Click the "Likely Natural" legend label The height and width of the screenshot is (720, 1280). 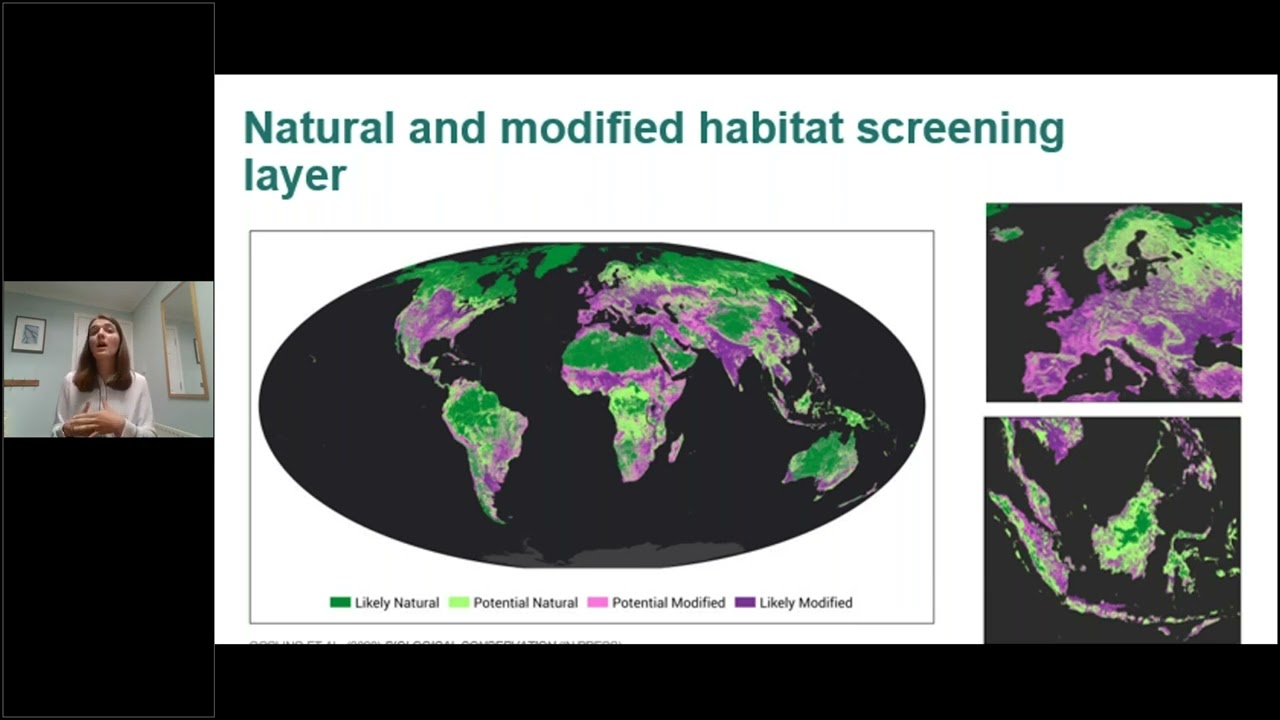[397, 603]
